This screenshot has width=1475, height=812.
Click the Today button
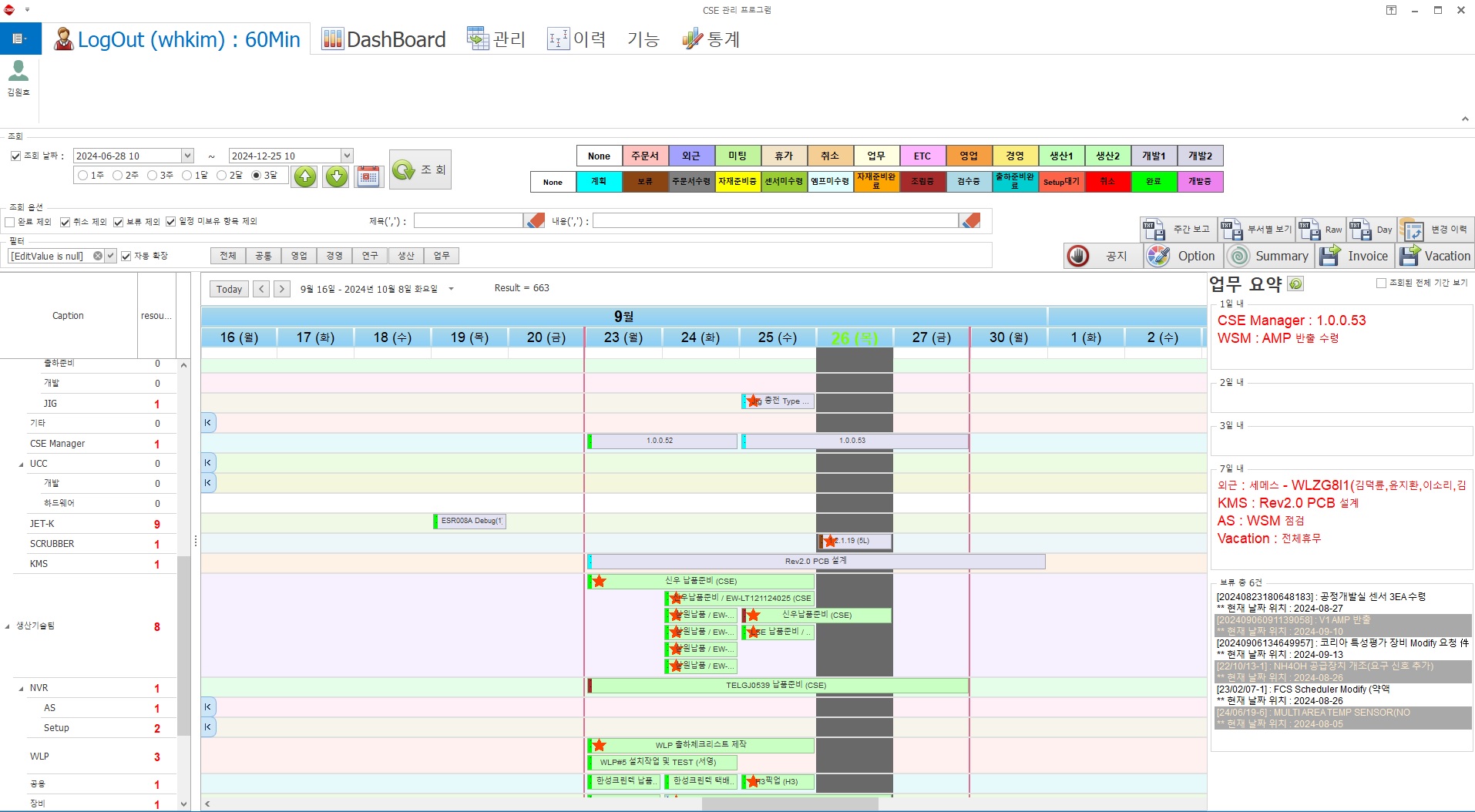click(x=229, y=289)
